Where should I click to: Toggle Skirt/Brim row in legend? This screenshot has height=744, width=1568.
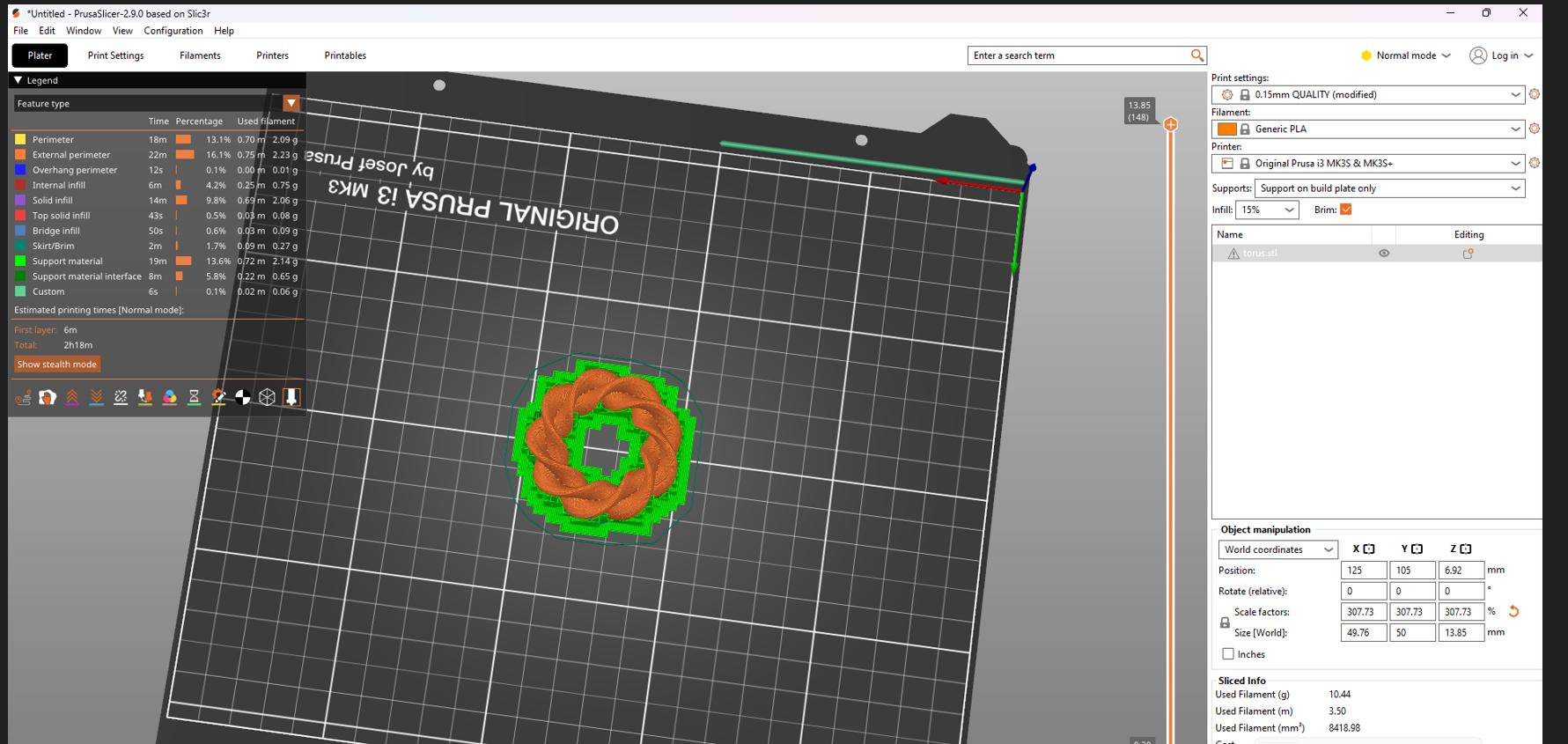coord(156,246)
